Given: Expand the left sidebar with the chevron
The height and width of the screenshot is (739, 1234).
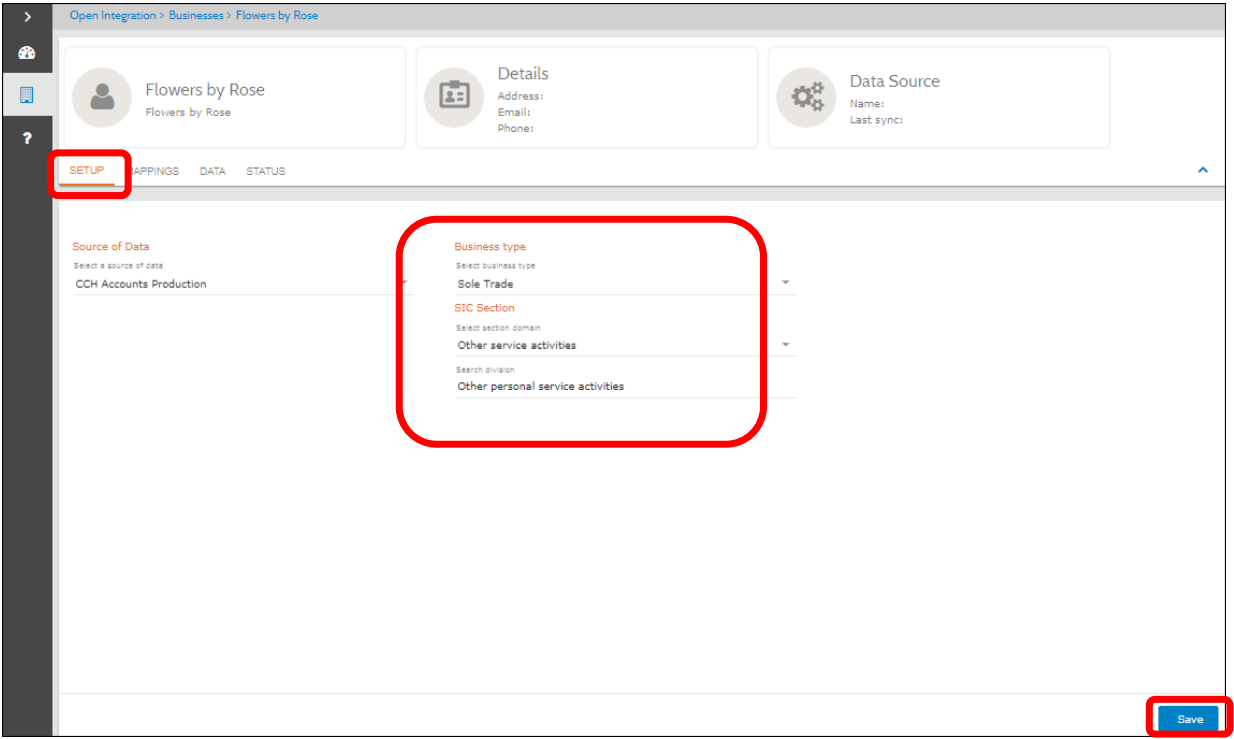Looking at the screenshot, I should [27, 17].
